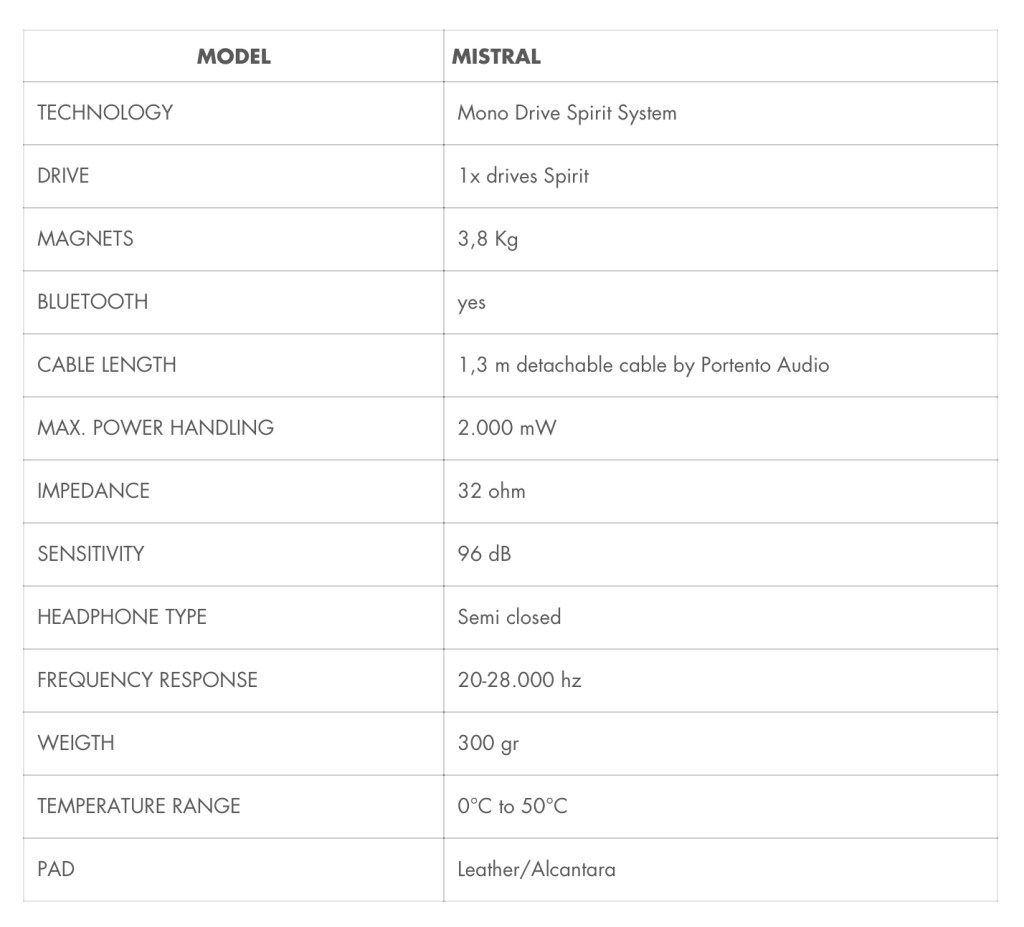Viewport: 1024px width, 927px height.
Task: Click the 20-28.000 hz value
Action: pyautogui.click(x=519, y=680)
